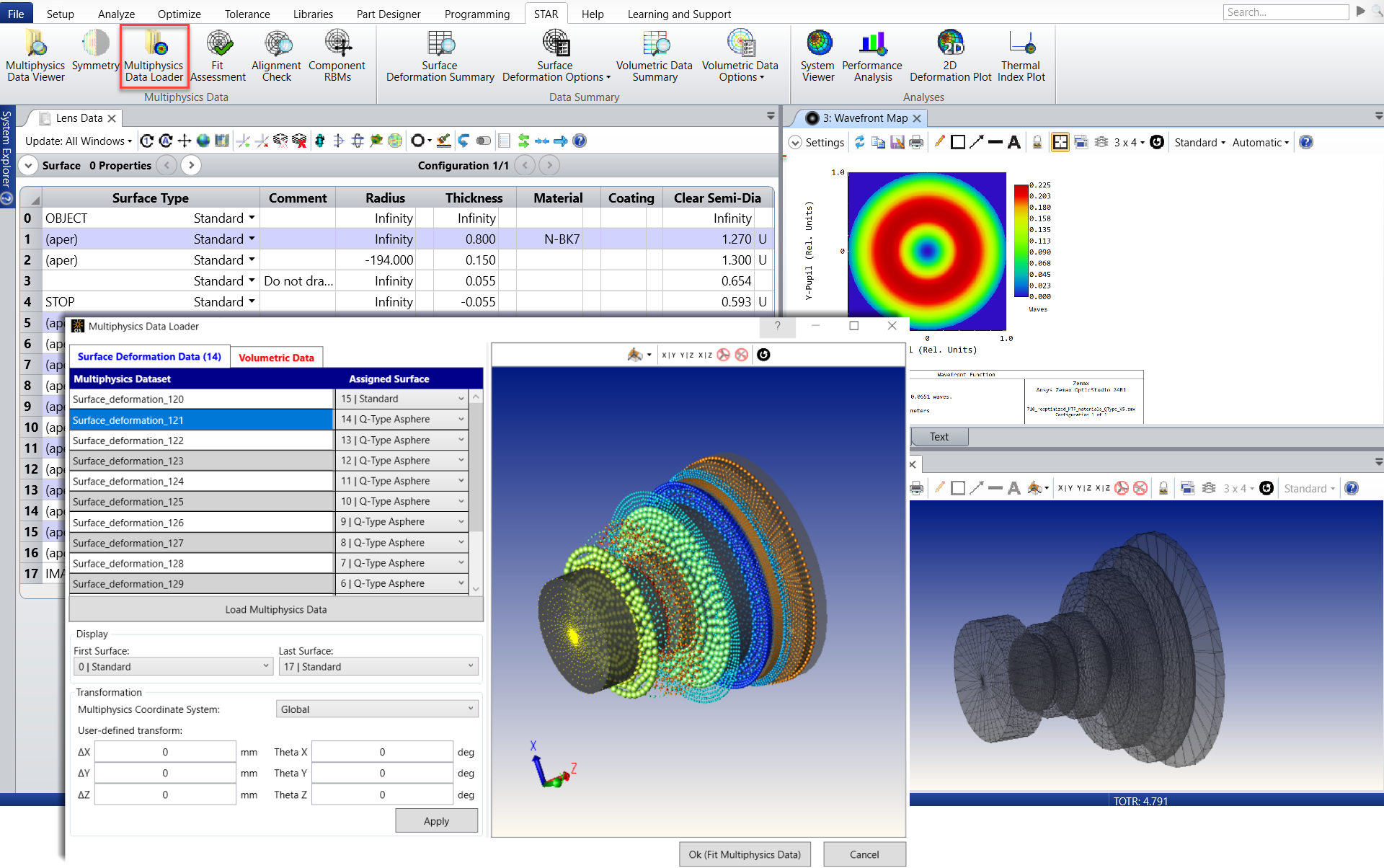Toggle the switch icon in Lens Data toolbar
Screen dimensions: 1384x868
point(484,141)
